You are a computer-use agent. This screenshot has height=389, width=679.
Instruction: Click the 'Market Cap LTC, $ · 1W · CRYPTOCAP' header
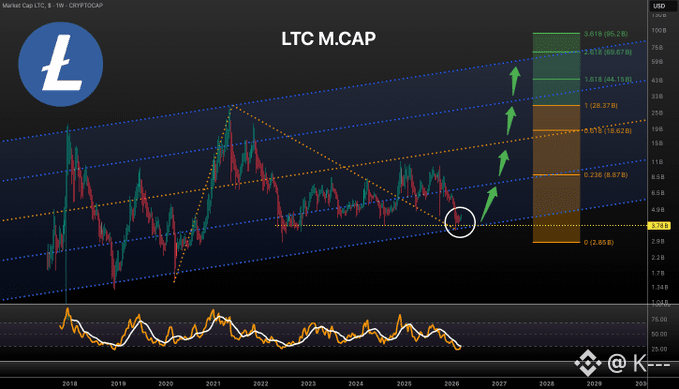coord(54,6)
